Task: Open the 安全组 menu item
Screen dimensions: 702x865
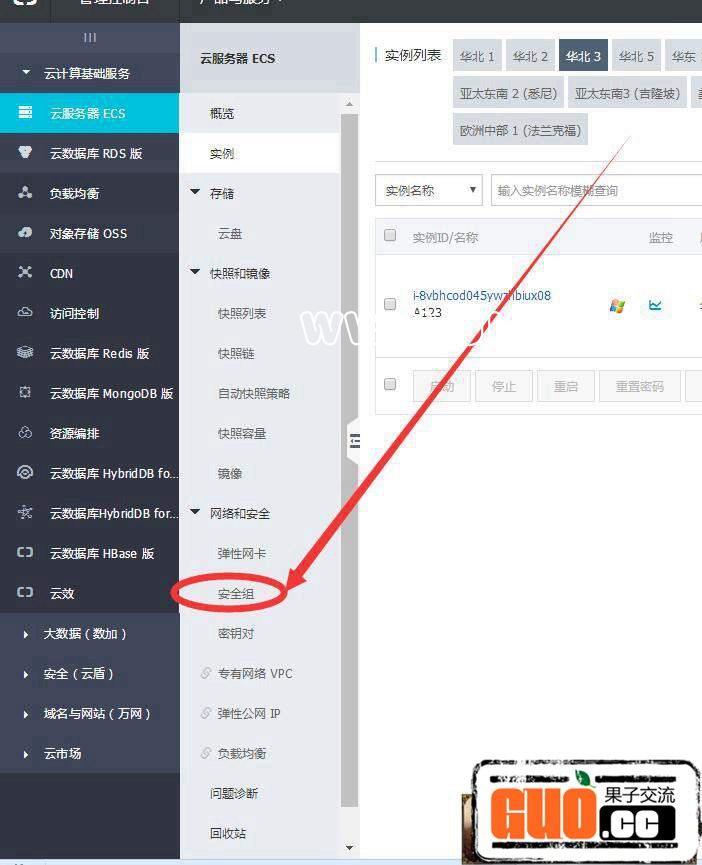Action: [236, 593]
